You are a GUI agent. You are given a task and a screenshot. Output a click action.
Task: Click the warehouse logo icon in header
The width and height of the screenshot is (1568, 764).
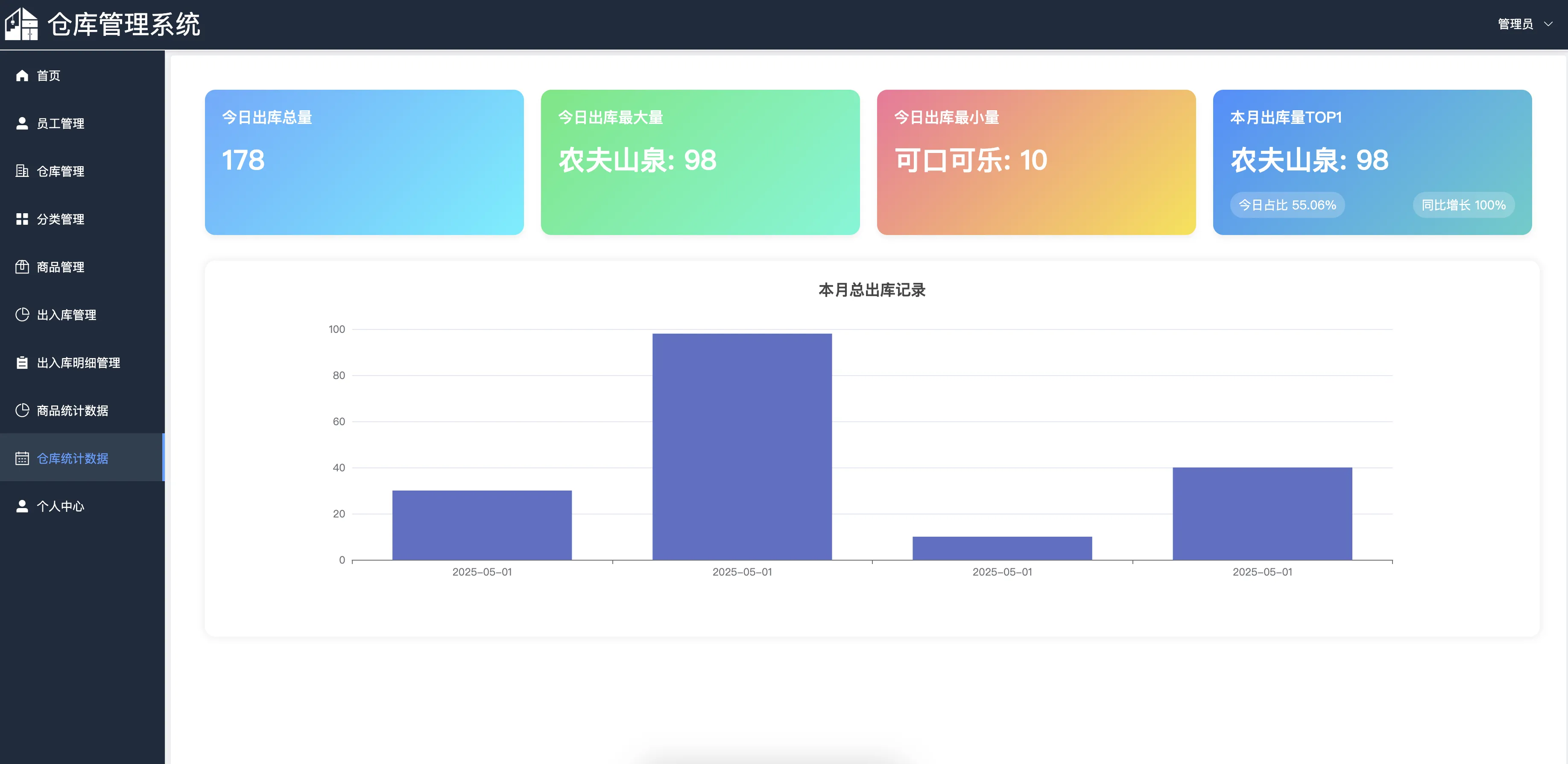point(21,24)
